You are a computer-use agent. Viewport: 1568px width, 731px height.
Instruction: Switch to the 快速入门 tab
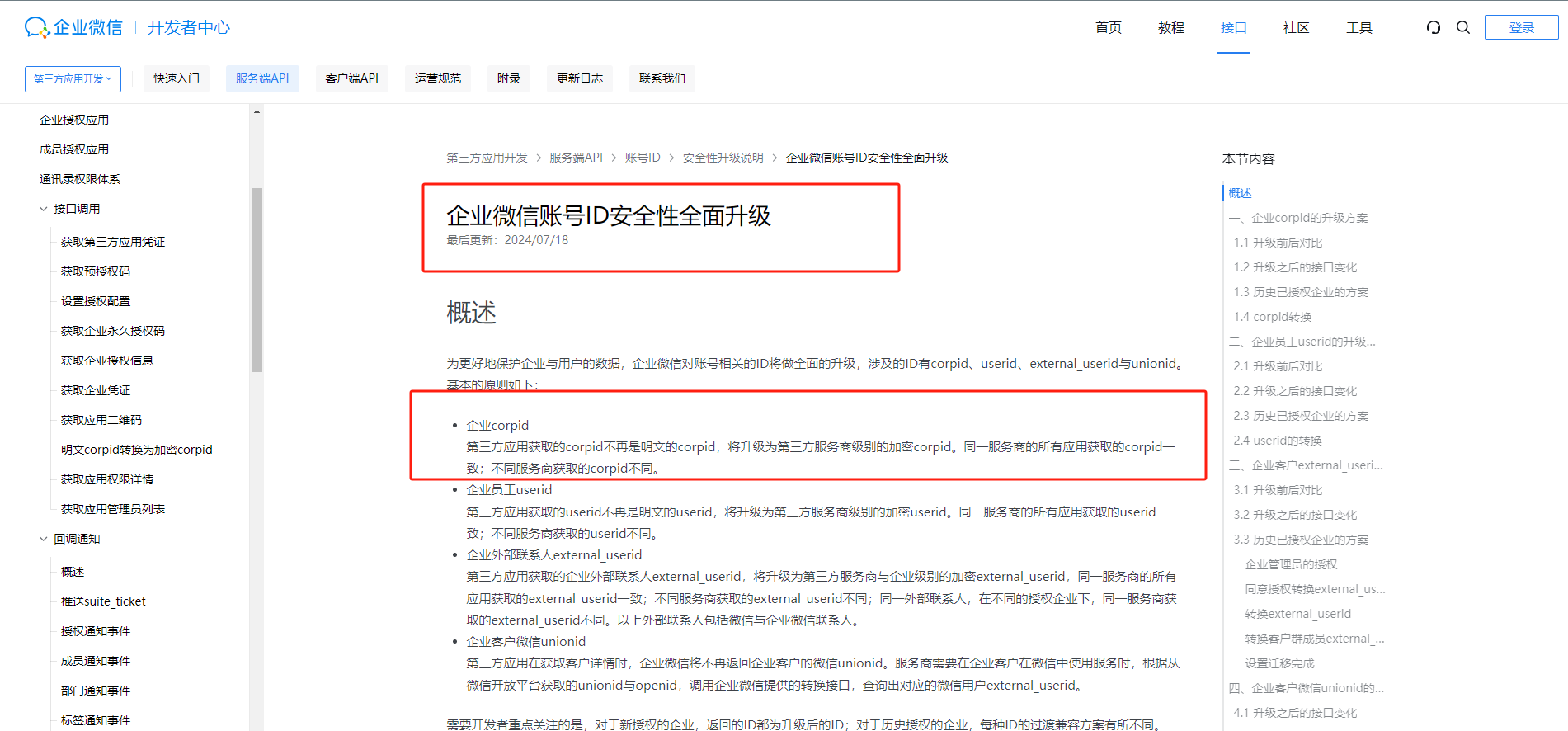(x=177, y=78)
